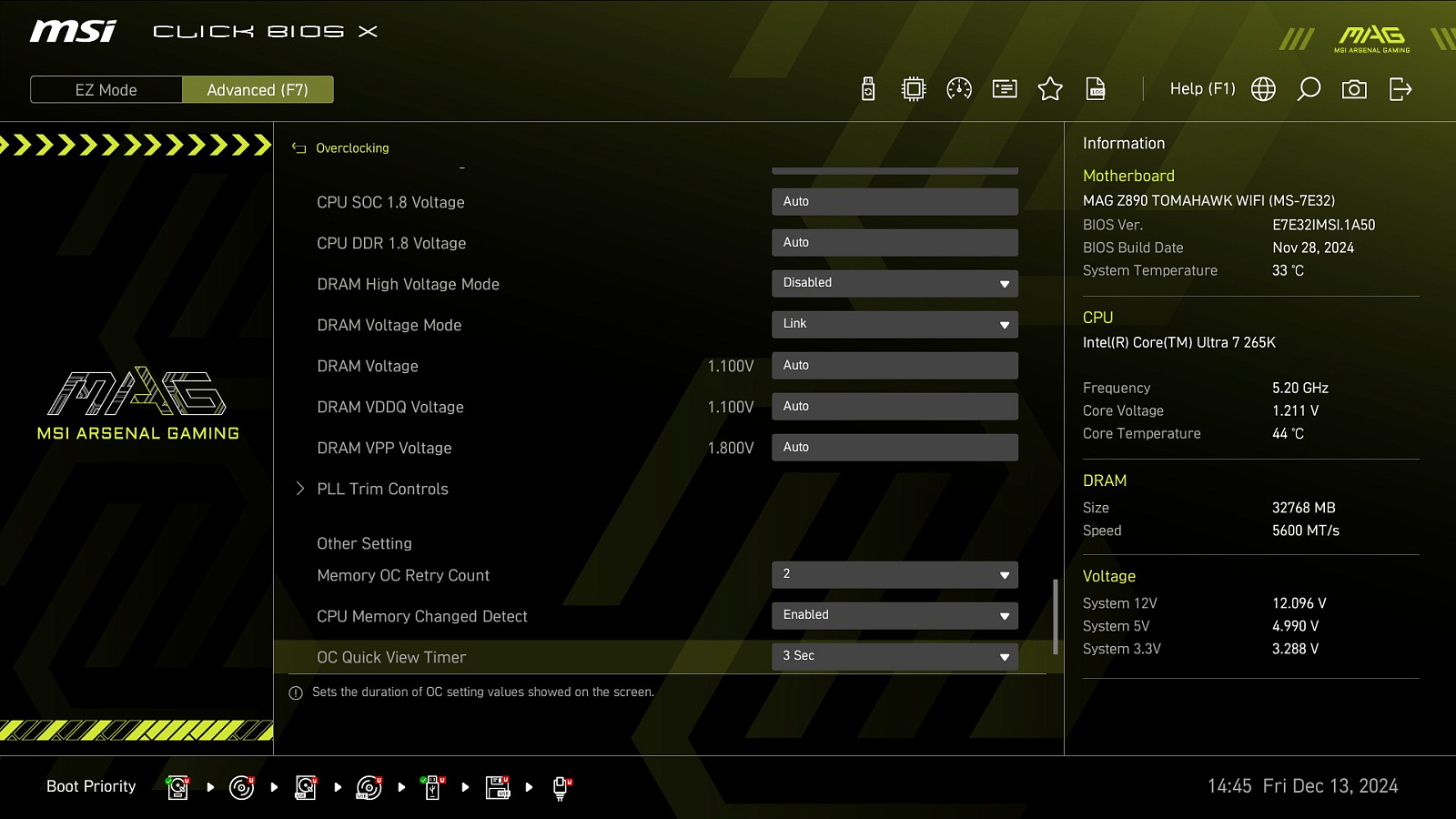Select the CPU DDR 1.8 Voltage label
1456x819 pixels.
tap(391, 243)
